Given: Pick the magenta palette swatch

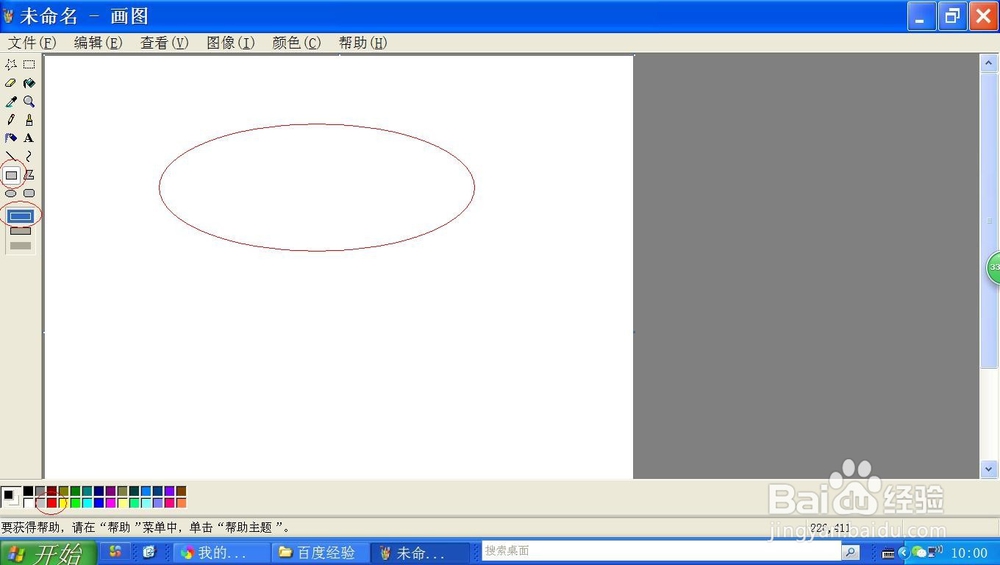Looking at the screenshot, I should [x=110, y=503].
